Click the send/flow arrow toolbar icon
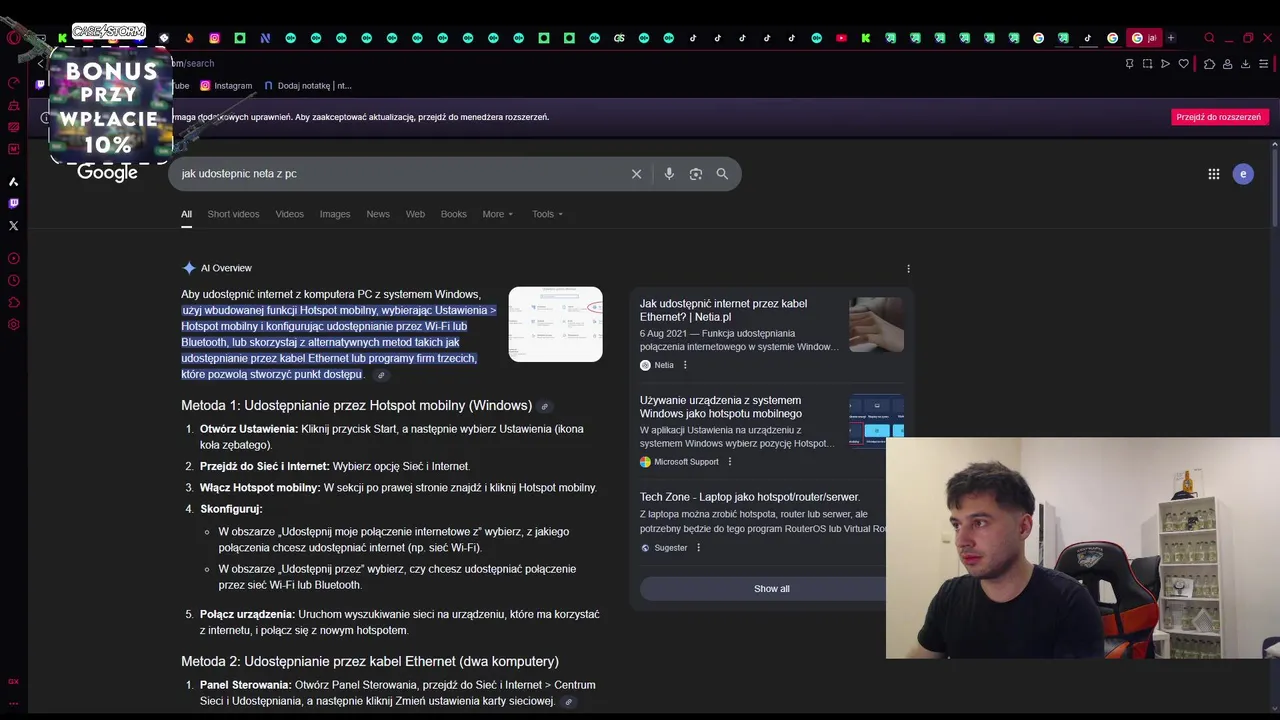The height and width of the screenshot is (720, 1280). point(1165,63)
